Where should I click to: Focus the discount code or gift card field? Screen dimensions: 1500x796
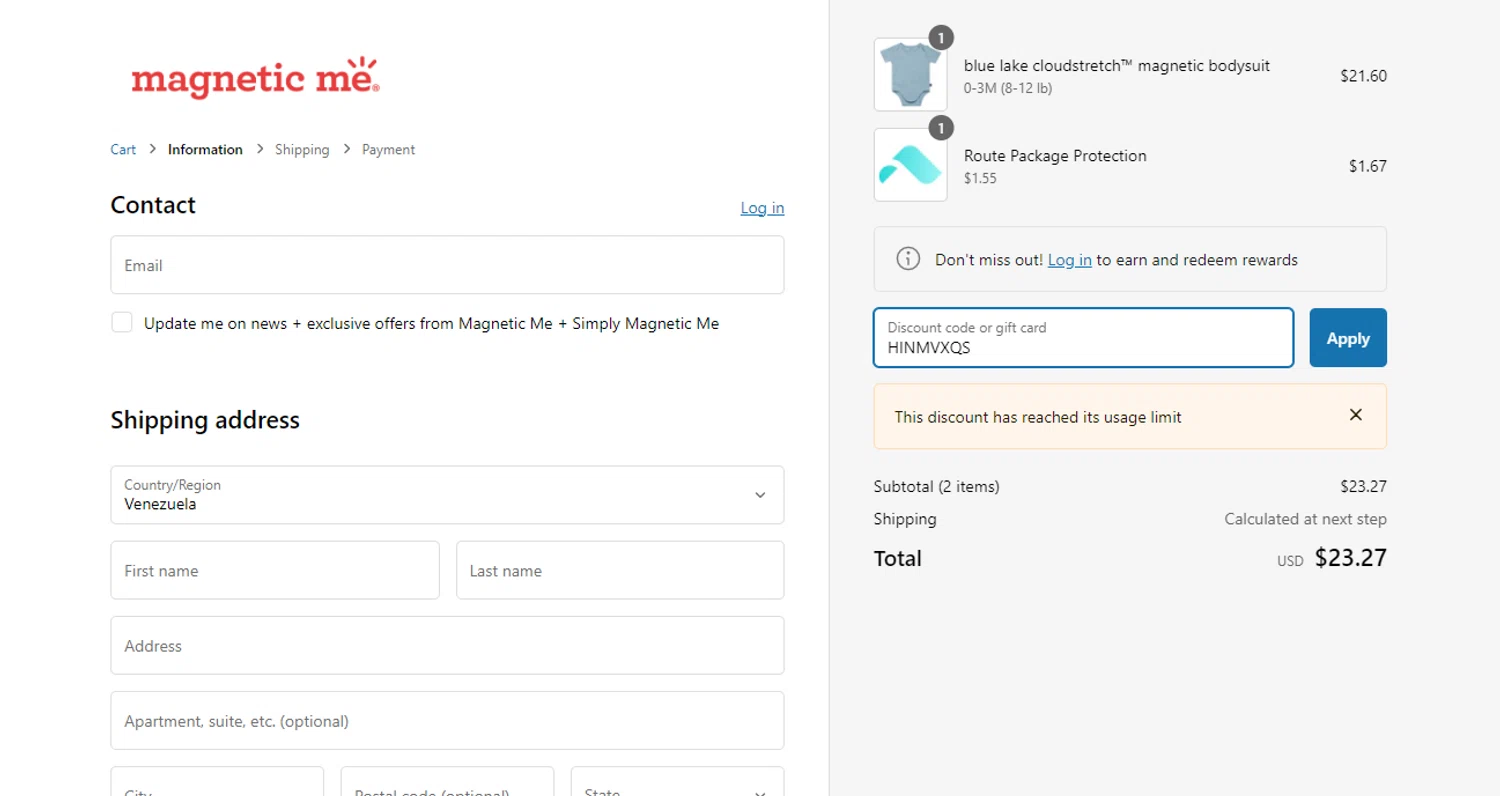pos(1083,338)
